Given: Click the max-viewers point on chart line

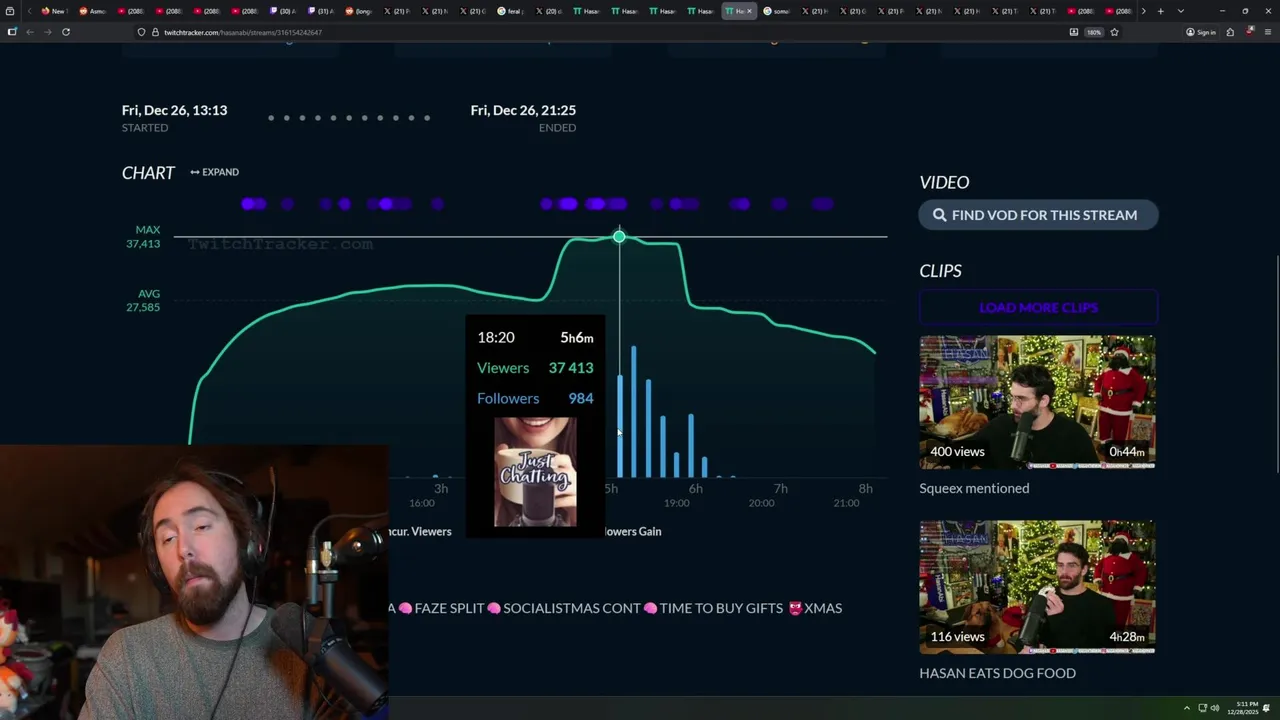Looking at the screenshot, I should point(619,237).
